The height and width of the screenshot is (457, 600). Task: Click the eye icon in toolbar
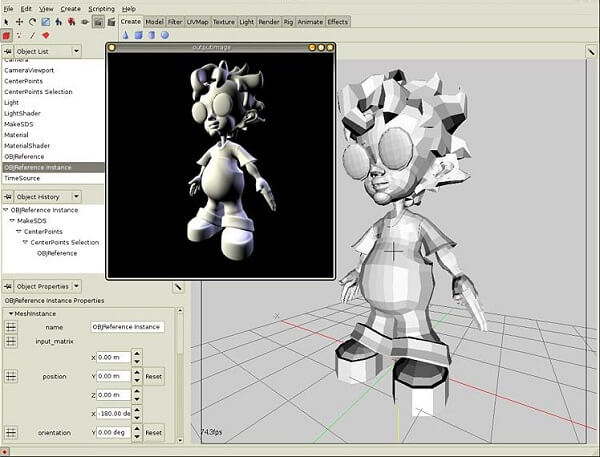(x=85, y=22)
